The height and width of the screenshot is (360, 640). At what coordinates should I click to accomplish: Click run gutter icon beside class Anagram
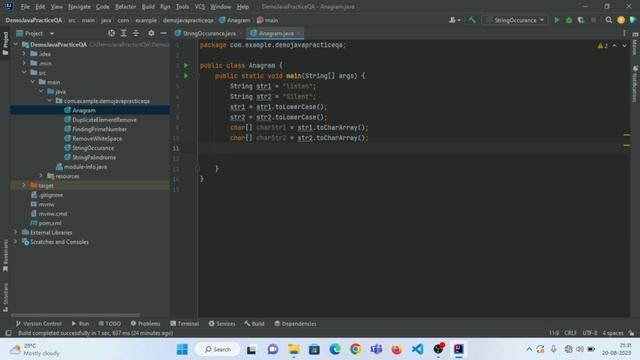186,65
